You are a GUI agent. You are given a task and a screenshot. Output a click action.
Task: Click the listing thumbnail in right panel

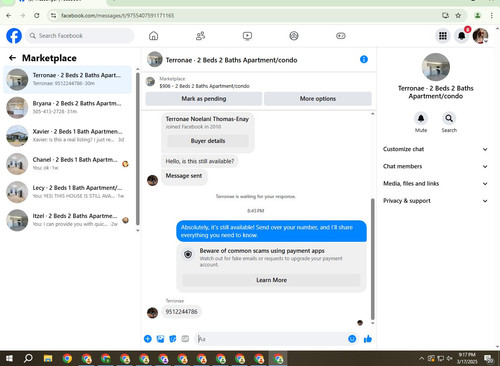(436, 67)
